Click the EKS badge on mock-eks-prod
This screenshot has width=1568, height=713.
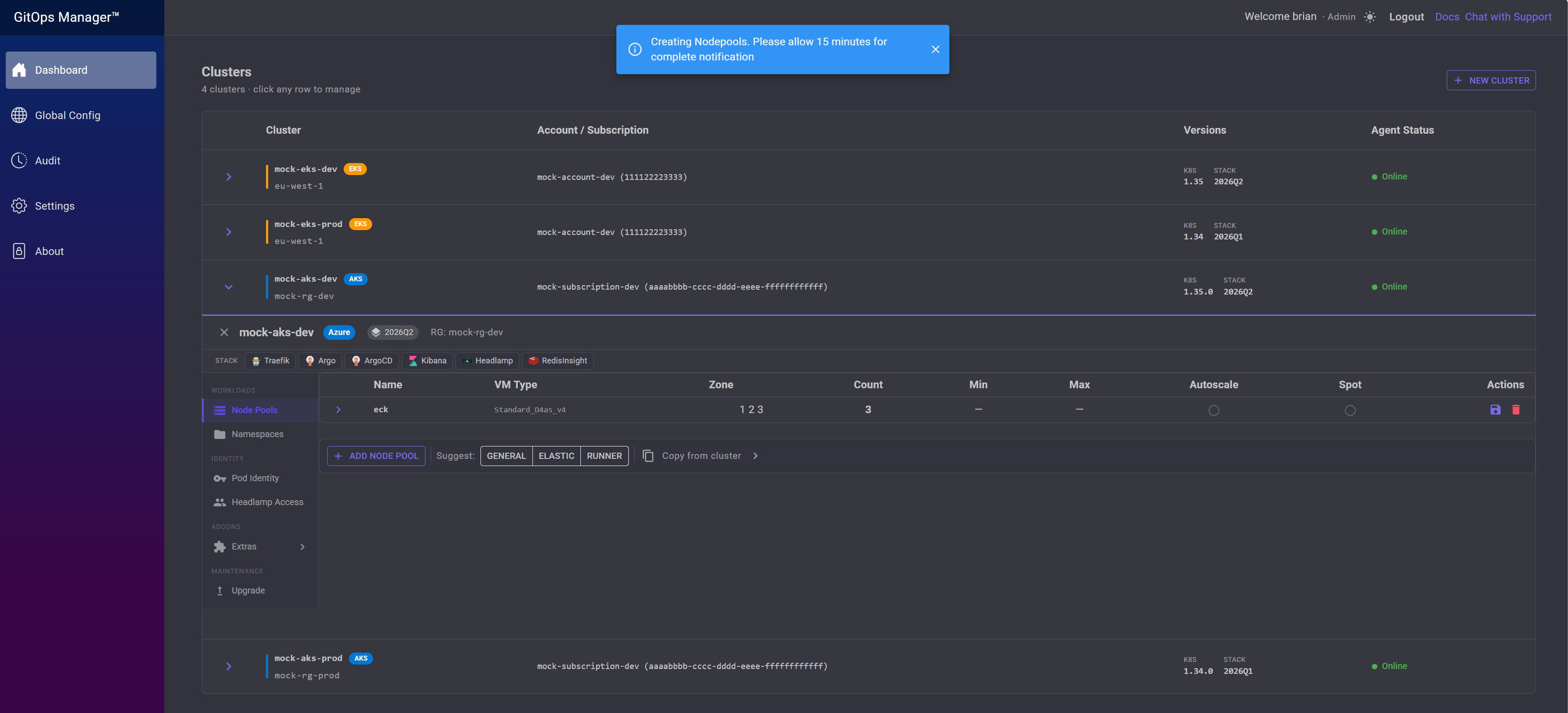[360, 224]
